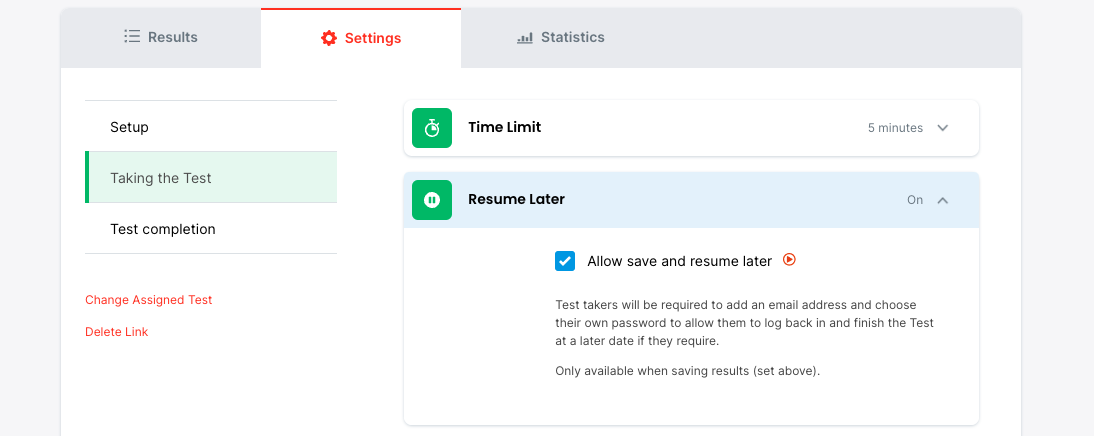Switch to the Results tab
The image size is (1094, 436).
(161, 37)
